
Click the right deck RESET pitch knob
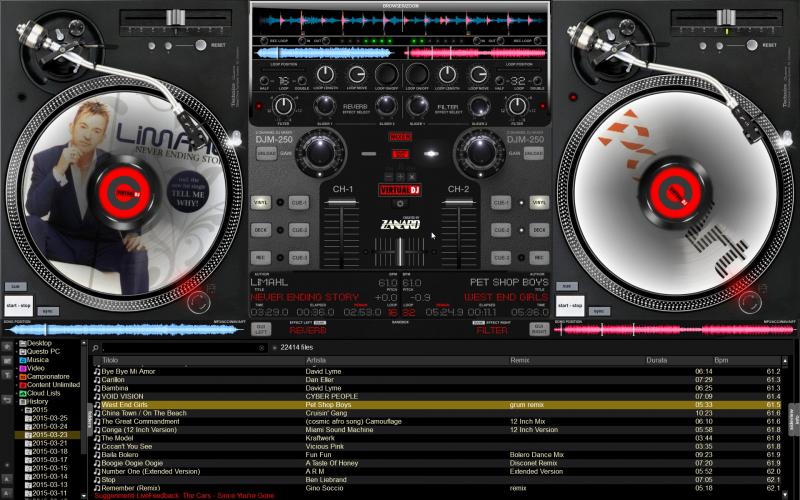[x=752, y=45]
